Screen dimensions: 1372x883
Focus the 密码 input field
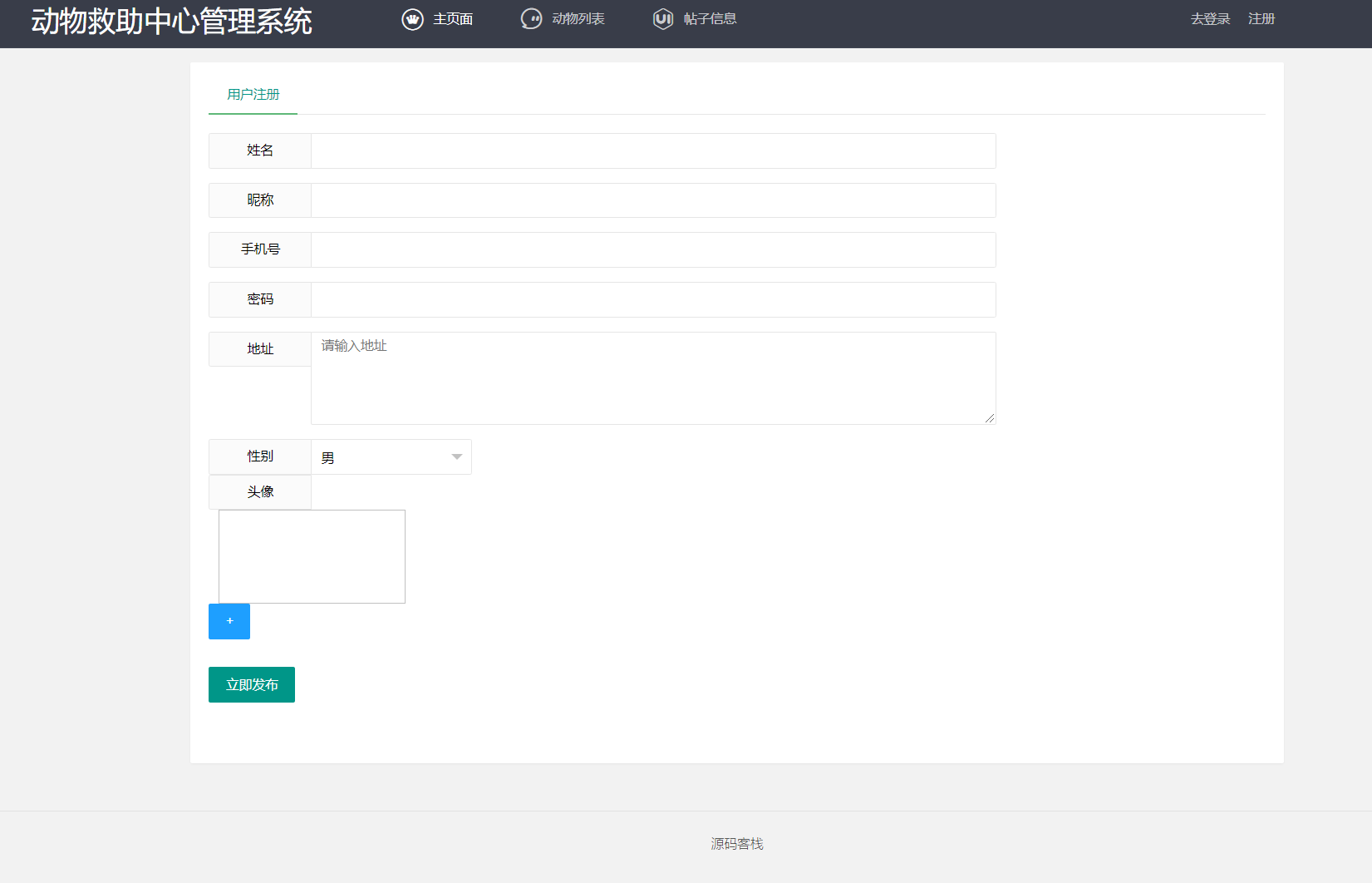click(x=653, y=299)
